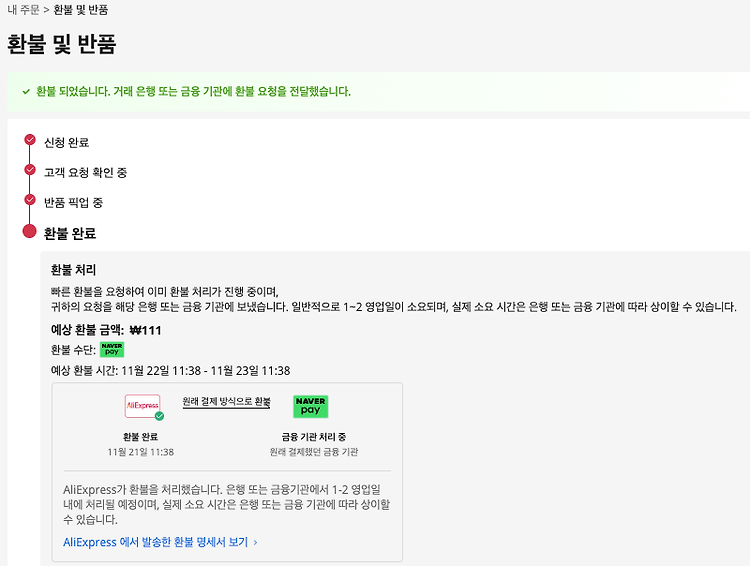The image size is (750, 566).
Task: Click the AliExpress가 환불을 처리했습니다 explanation paragraph
Action: 227,504
